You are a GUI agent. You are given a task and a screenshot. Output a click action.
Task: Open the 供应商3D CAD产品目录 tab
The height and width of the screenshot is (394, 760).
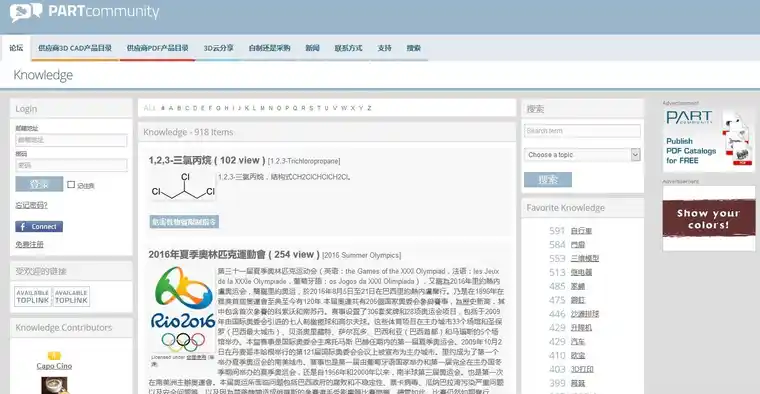(x=75, y=48)
